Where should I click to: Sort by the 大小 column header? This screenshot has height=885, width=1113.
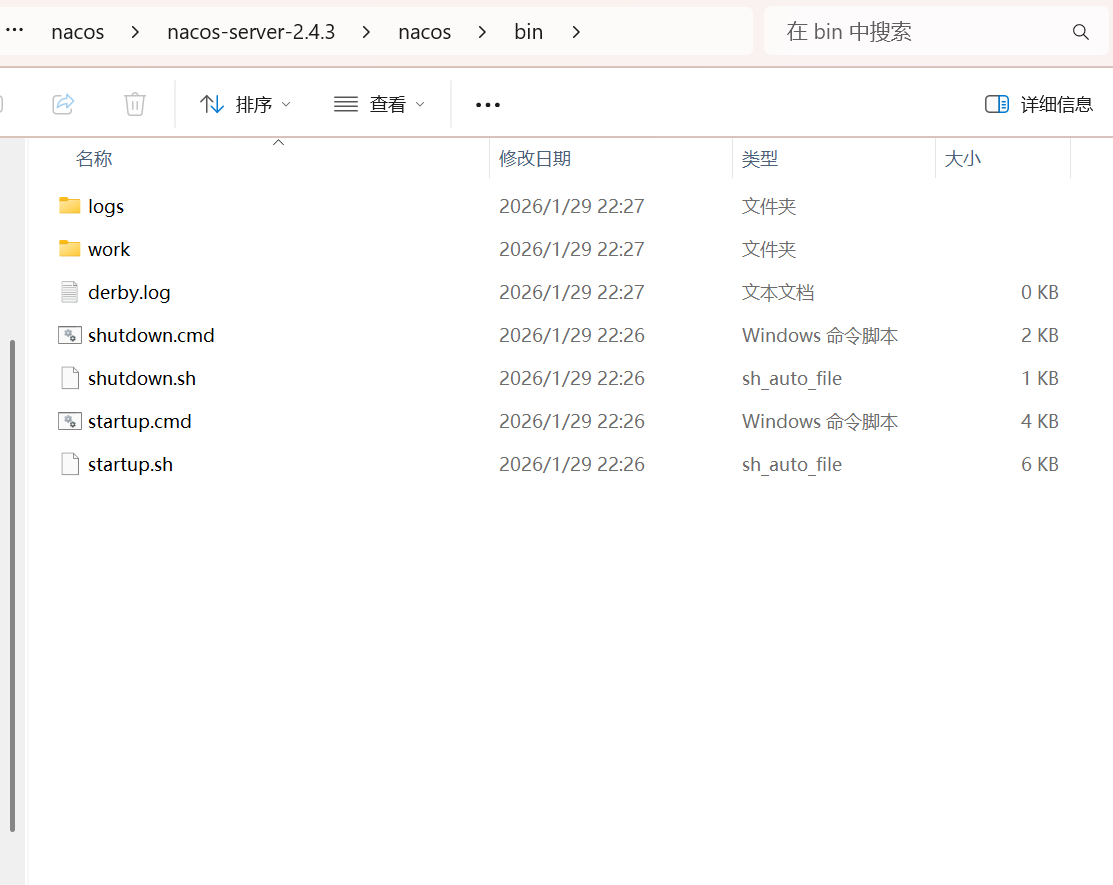pyautogui.click(x=962, y=158)
